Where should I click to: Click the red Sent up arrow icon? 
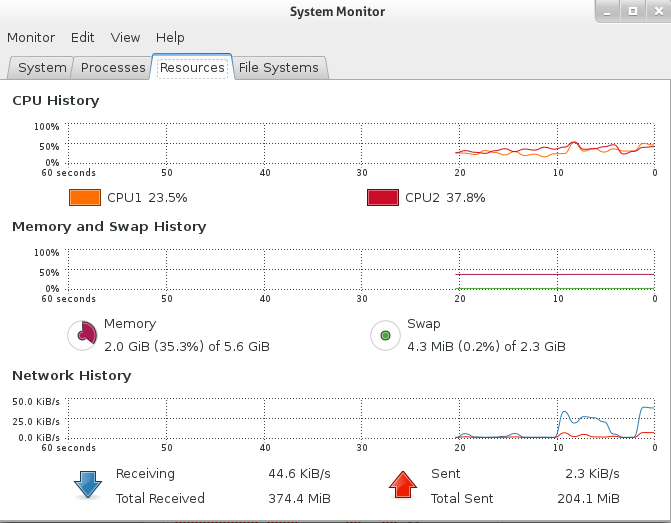403,485
